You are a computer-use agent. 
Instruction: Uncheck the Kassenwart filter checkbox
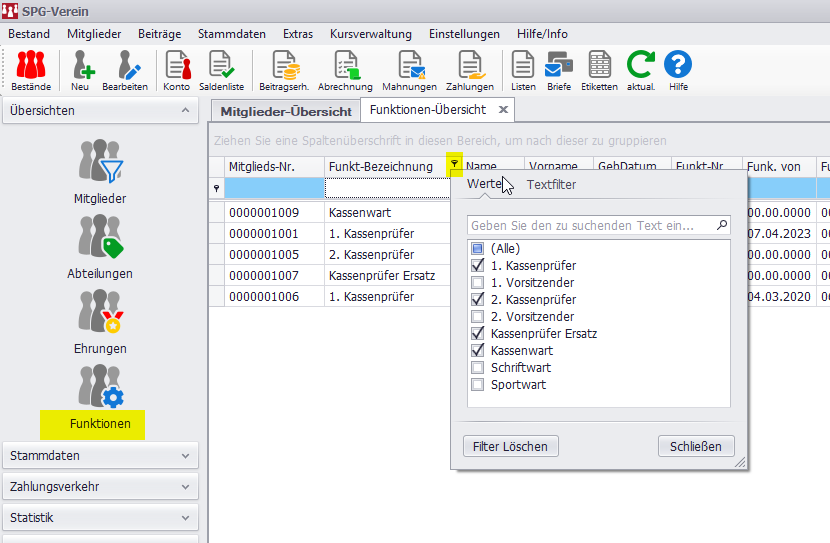pyautogui.click(x=478, y=351)
